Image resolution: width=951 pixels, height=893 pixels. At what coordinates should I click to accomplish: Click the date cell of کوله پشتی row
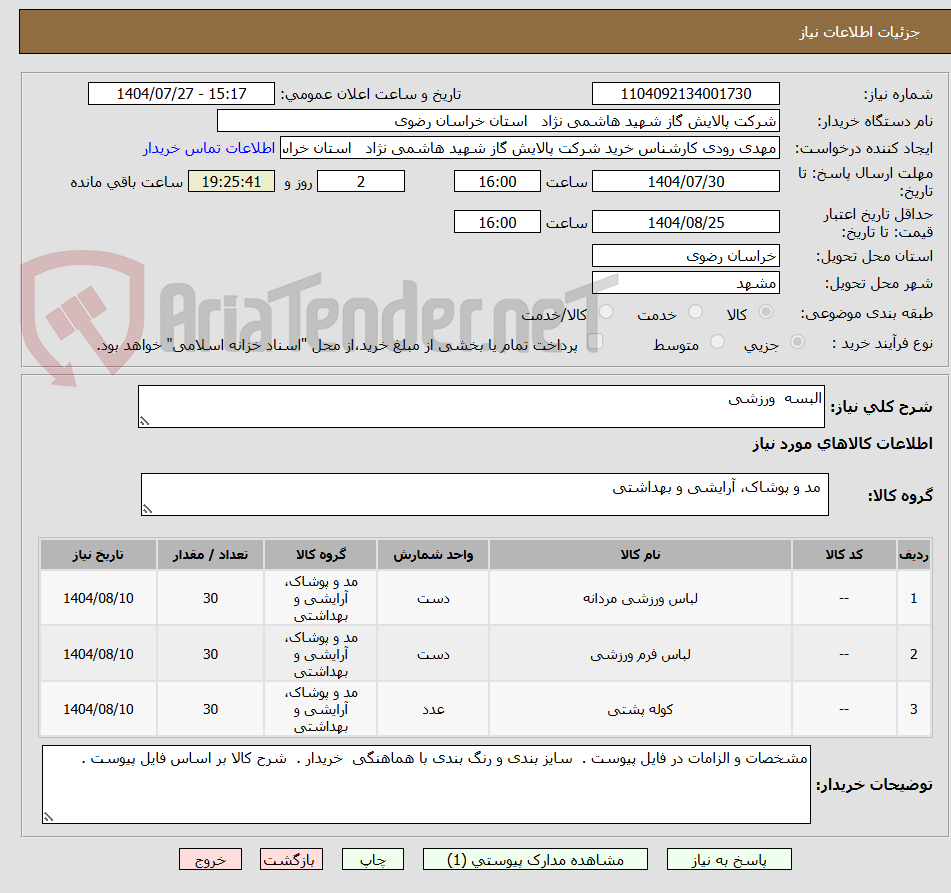point(98,709)
